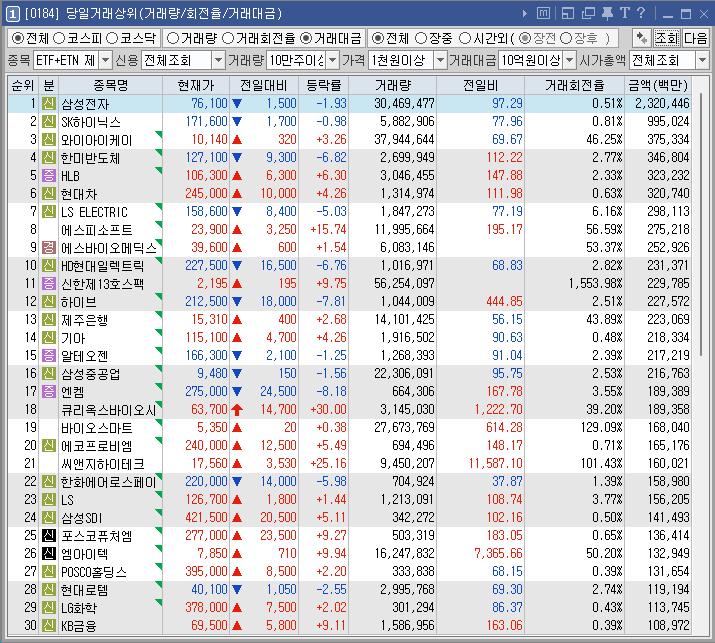
Task: Click the 신 badge in the KB금융 row
Action: tap(49, 625)
